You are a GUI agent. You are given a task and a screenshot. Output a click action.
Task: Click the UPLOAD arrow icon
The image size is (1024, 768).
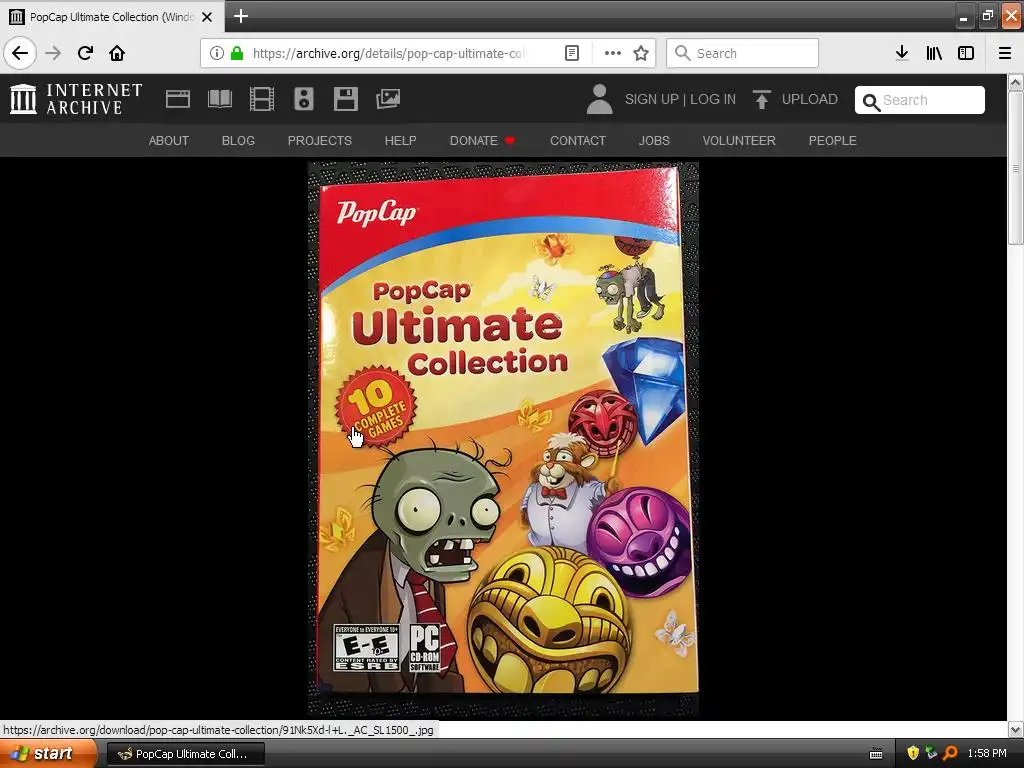tap(761, 99)
